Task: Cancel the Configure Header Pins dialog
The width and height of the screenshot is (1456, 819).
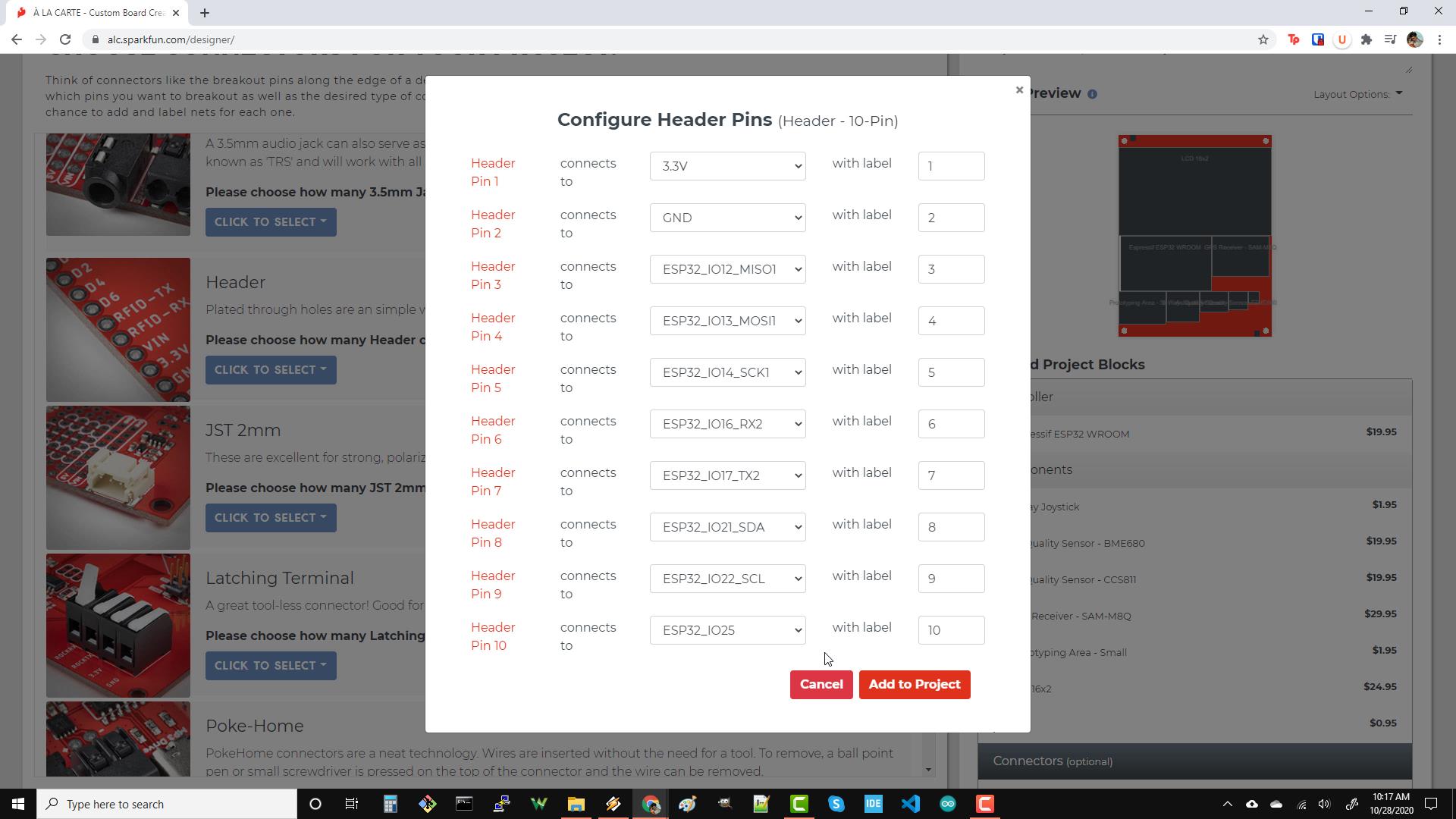Action: click(821, 684)
